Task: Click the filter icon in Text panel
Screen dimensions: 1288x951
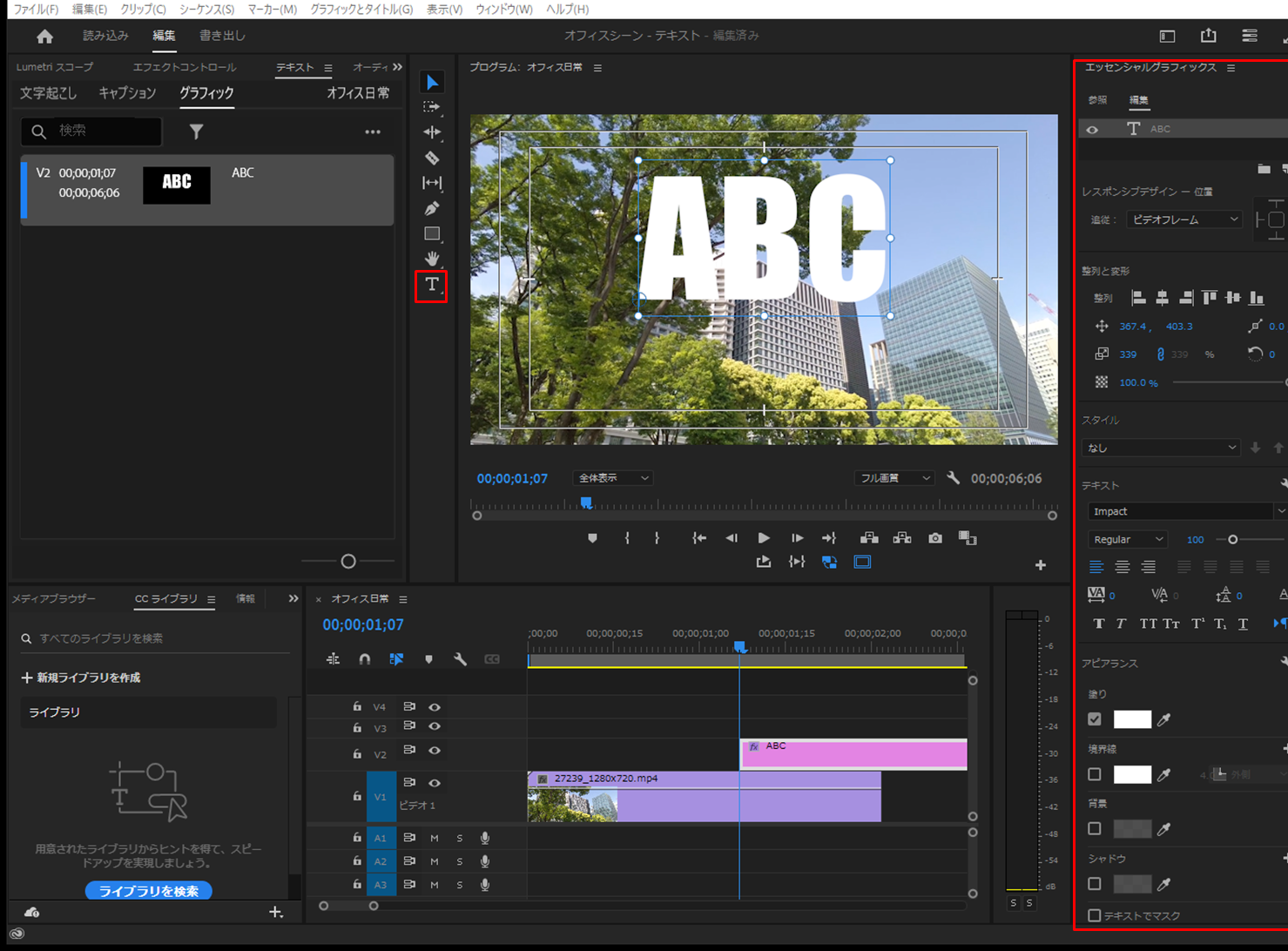Action: coord(196,132)
